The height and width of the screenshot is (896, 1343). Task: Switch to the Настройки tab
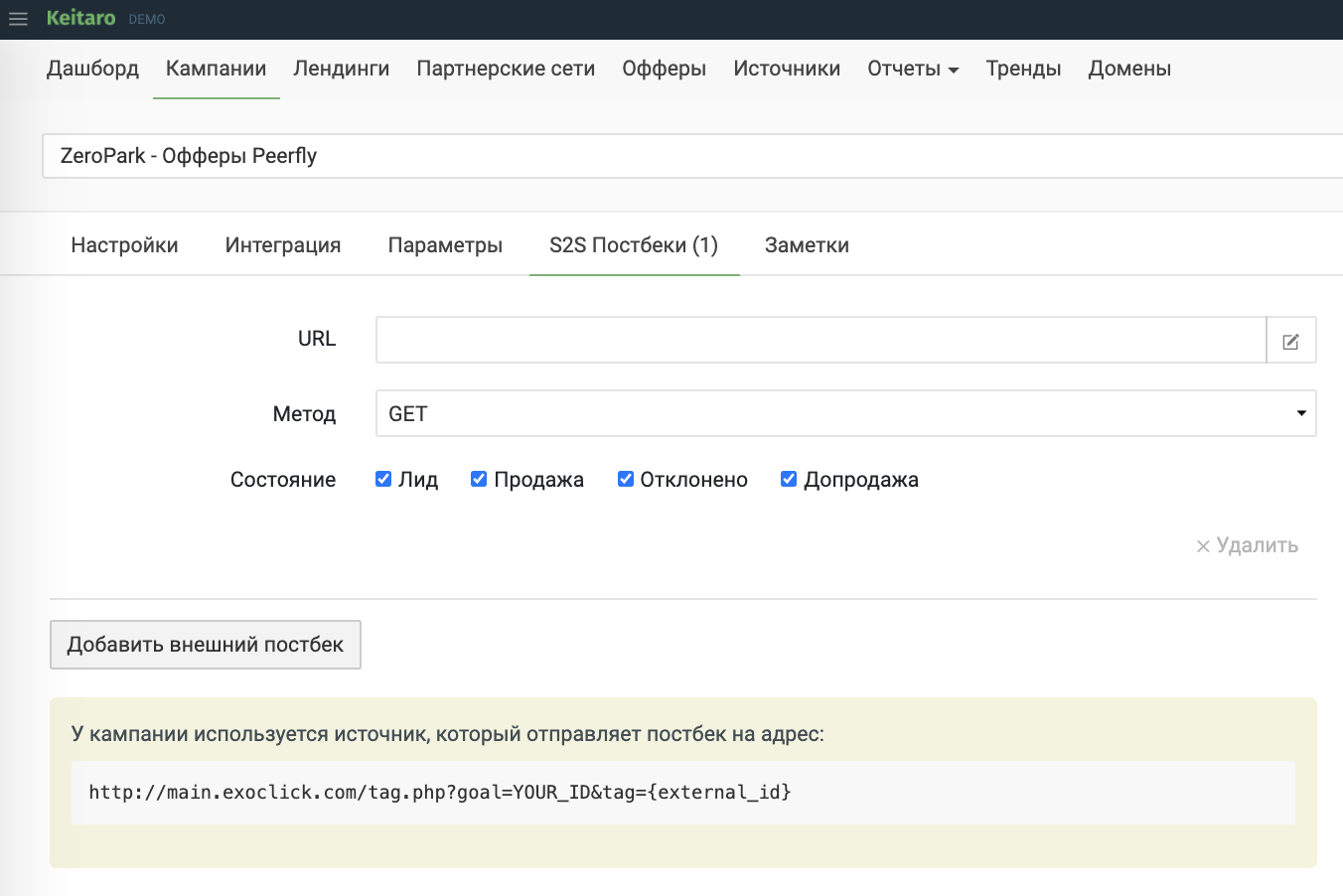click(125, 245)
